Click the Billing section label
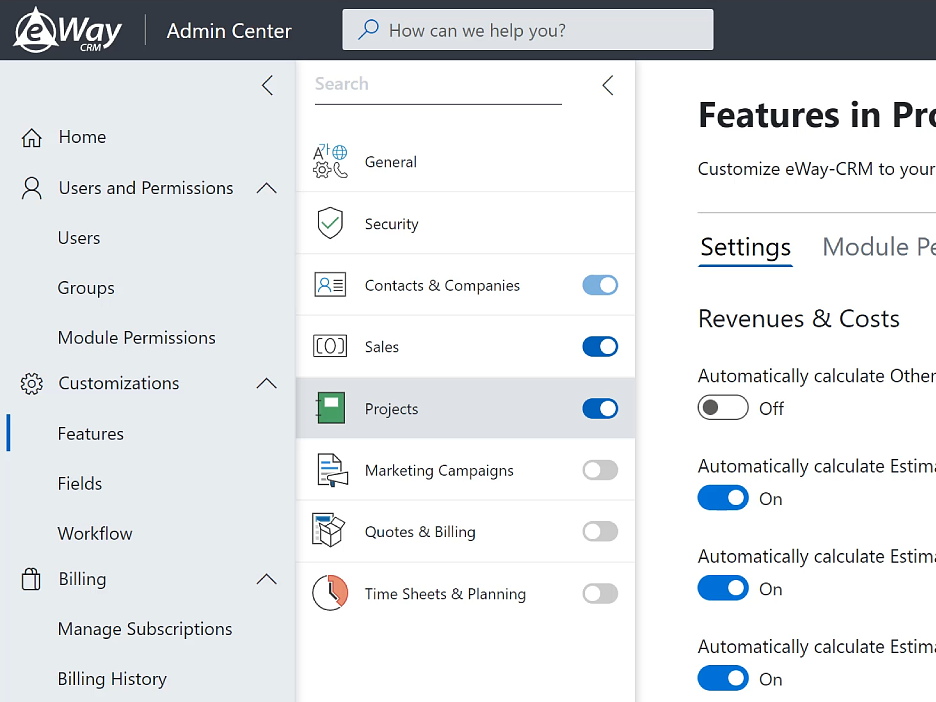The height and width of the screenshot is (702, 936). (x=82, y=579)
